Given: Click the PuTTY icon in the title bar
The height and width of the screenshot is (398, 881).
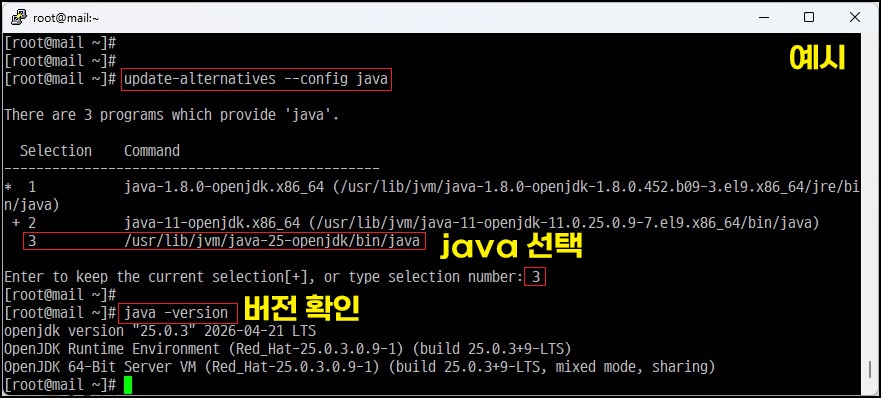Looking at the screenshot, I should click(x=19, y=17).
